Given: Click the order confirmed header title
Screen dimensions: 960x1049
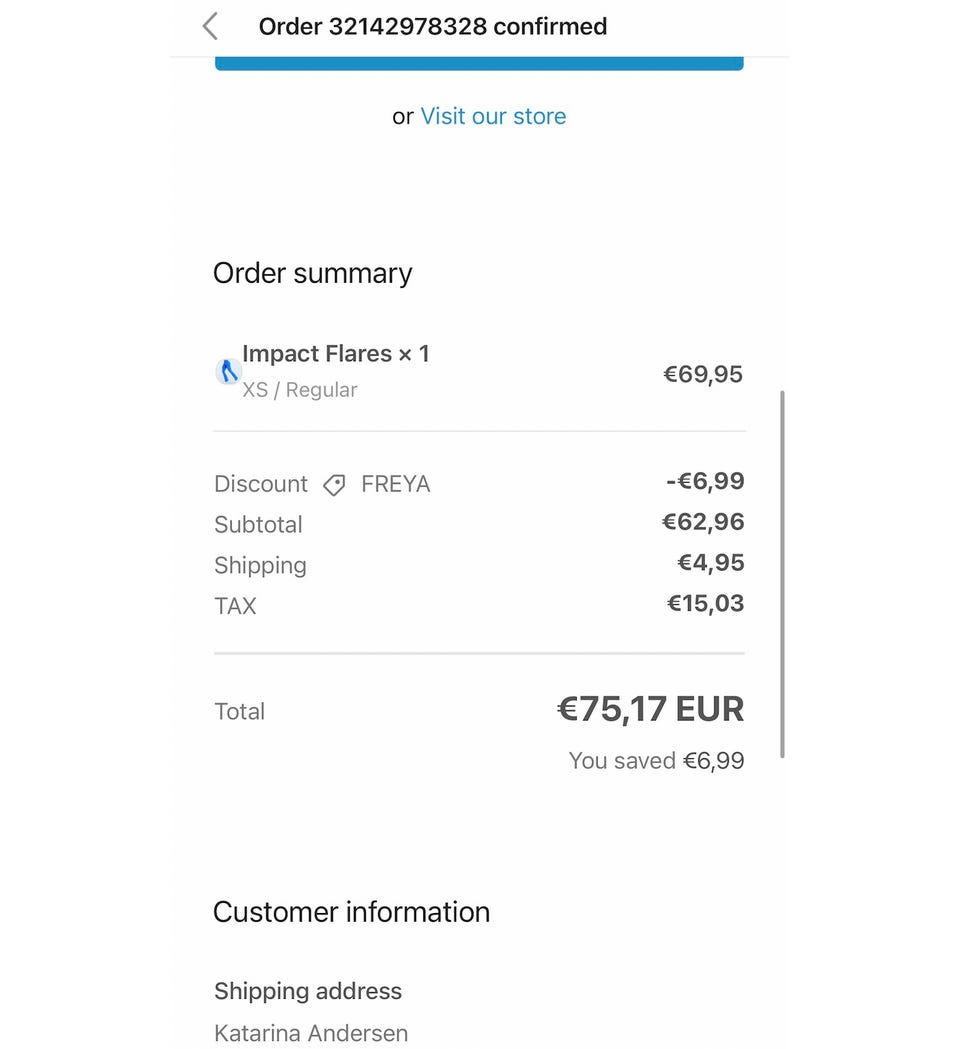Looking at the screenshot, I should pyautogui.click(x=433, y=27).
